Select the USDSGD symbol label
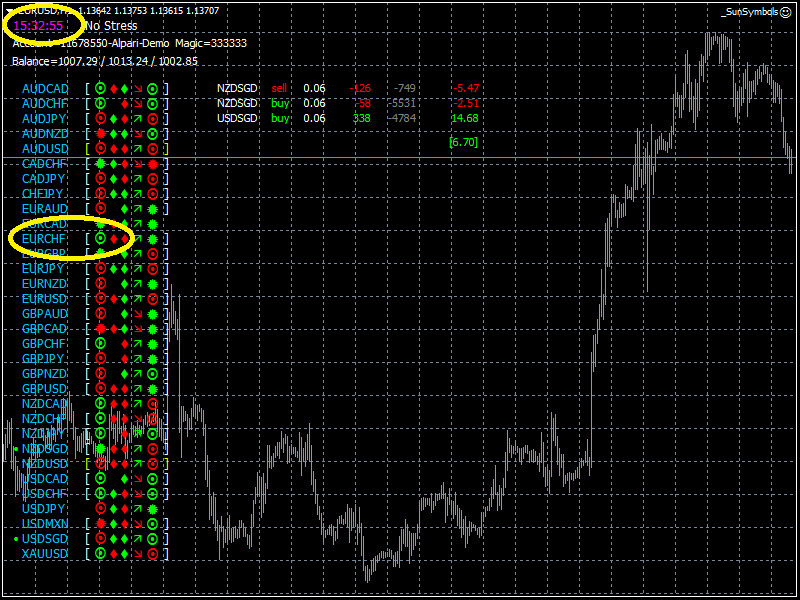This screenshot has width=800, height=600. [45, 539]
